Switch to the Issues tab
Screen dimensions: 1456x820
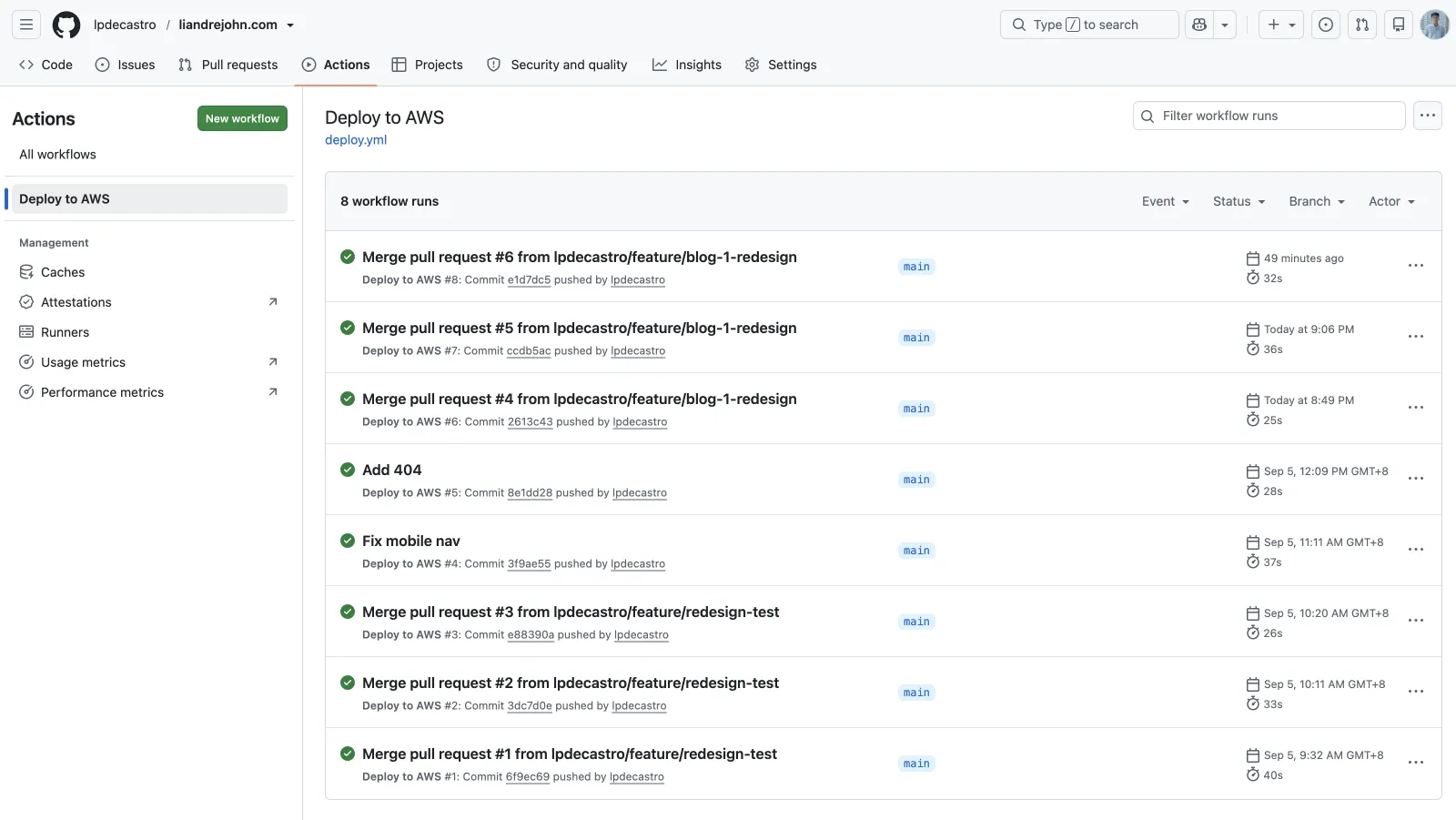click(125, 65)
